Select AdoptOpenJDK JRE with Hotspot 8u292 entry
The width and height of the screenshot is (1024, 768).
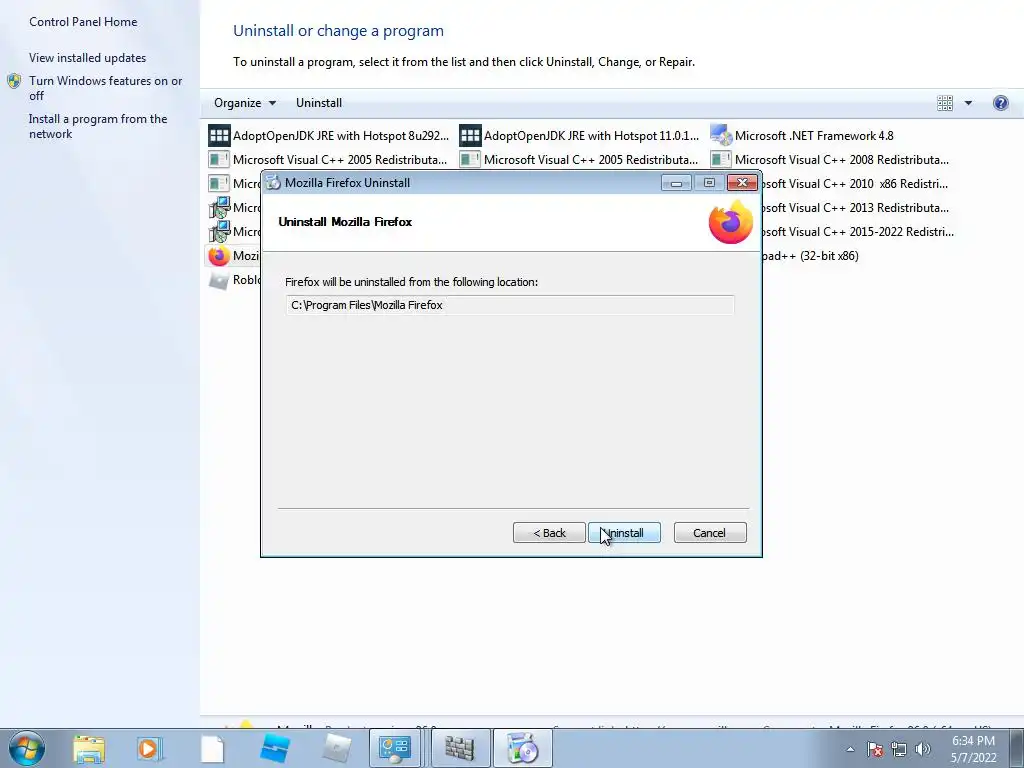pyautogui.click(x=329, y=136)
